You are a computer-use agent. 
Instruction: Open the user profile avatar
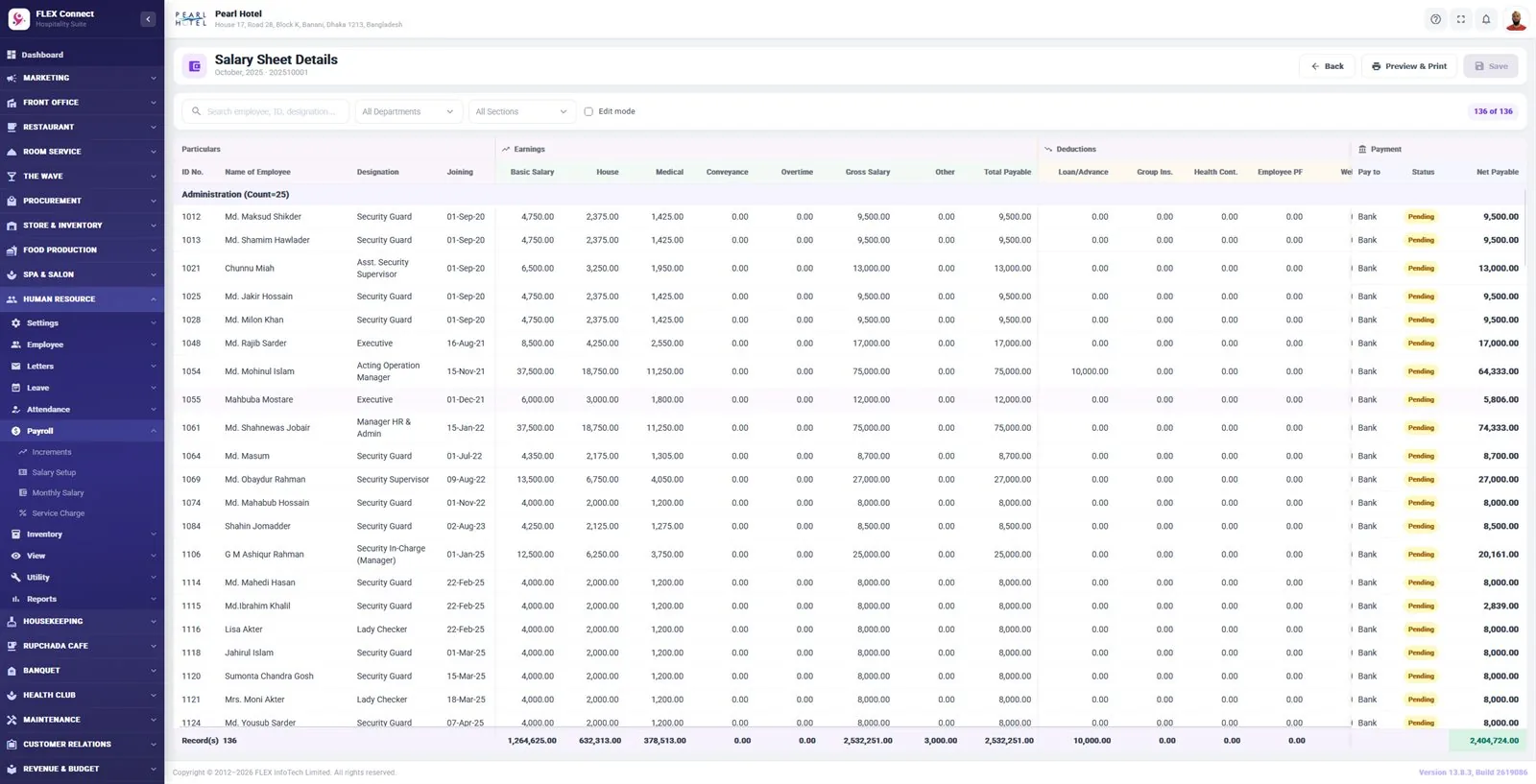(x=1516, y=19)
